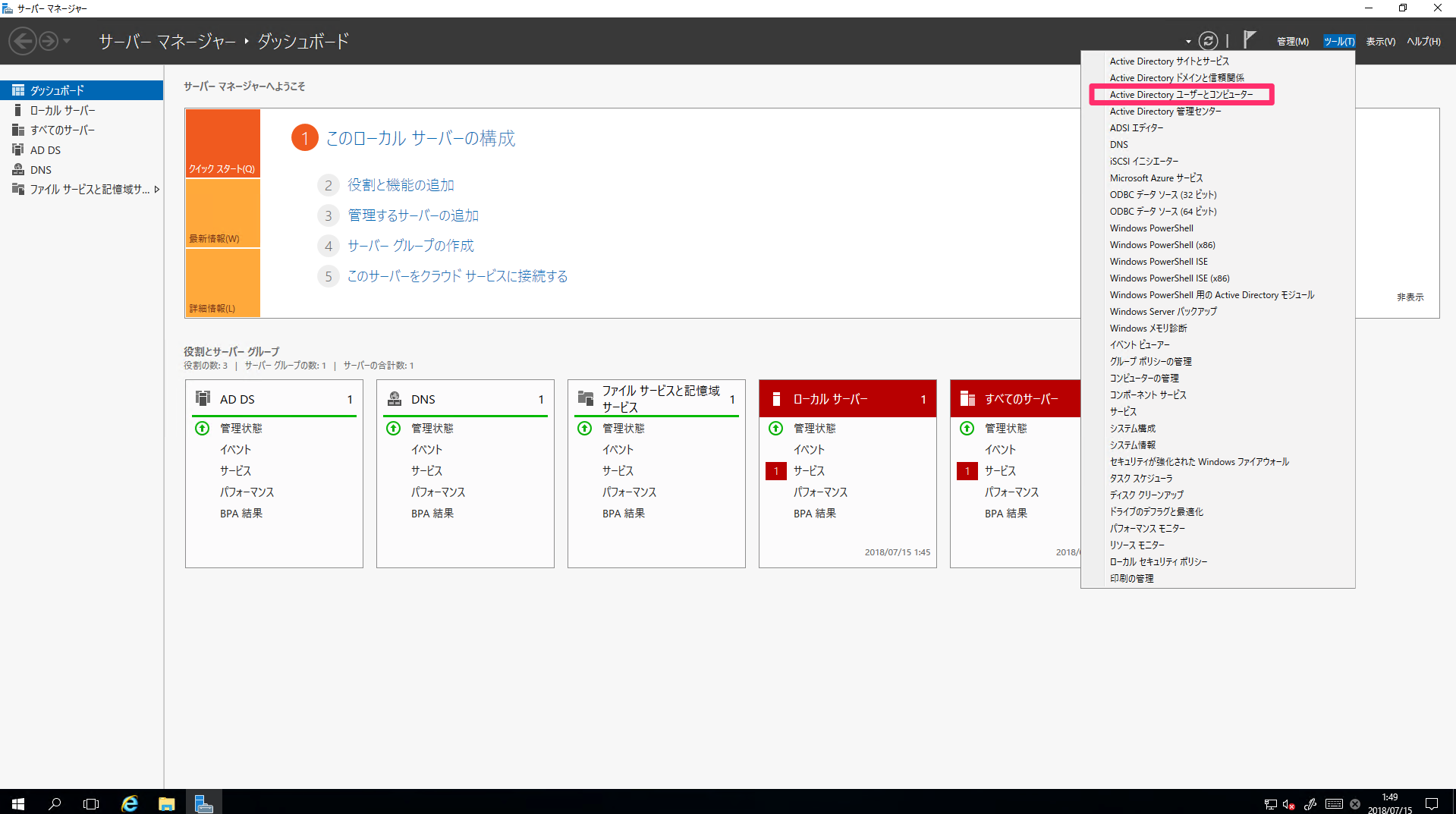1456x814 pixels.
Task: Open the notifications flag icon
Action: click(x=1249, y=38)
